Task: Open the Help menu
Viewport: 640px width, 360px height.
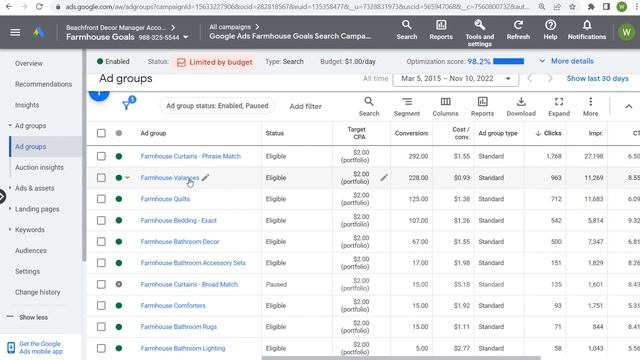Action: [550, 30]
